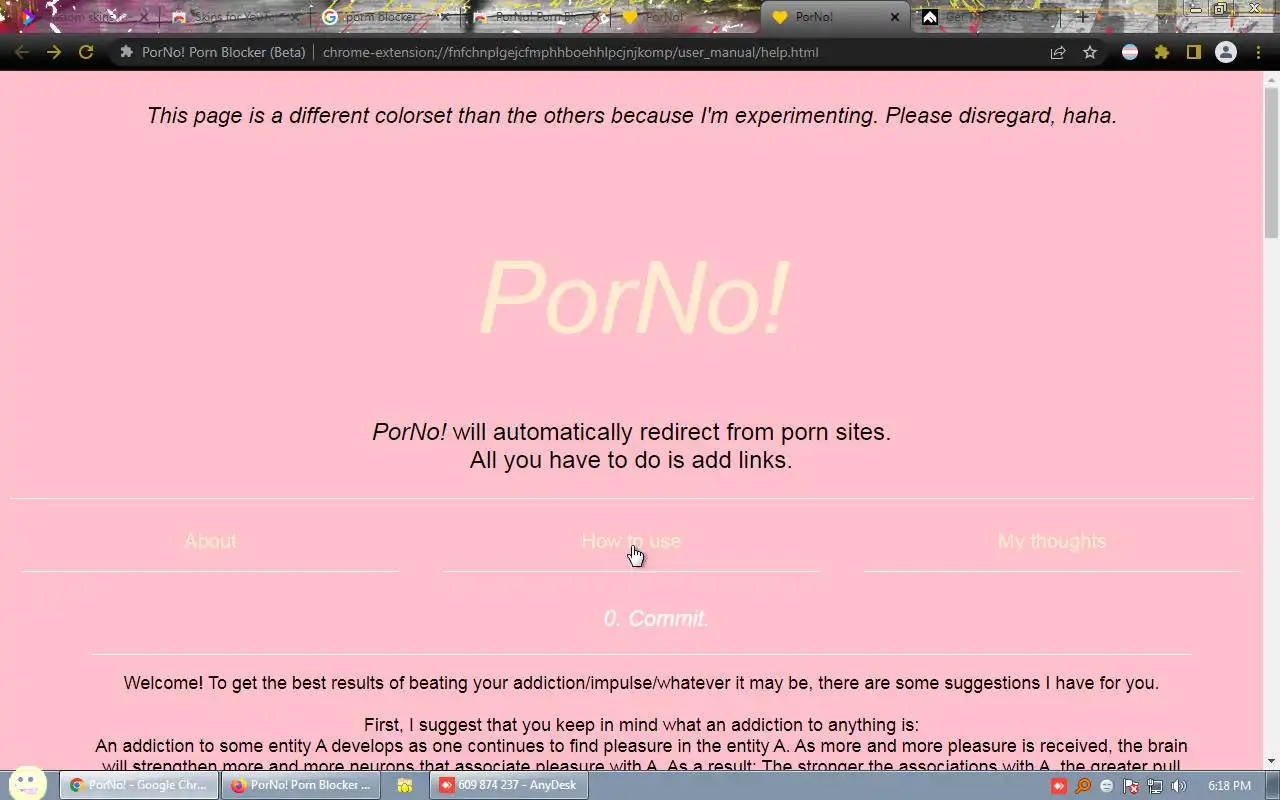The height and width of the screenshot is (800, 1280).
Task: Click the address bar URL field
Action: pos(570,52)
